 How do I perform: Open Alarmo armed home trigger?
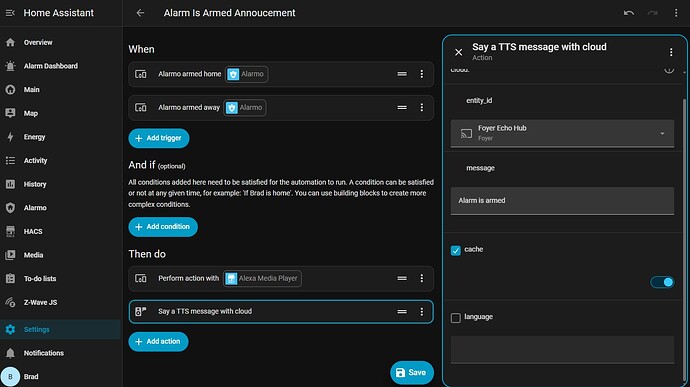[x=281, y=74]
